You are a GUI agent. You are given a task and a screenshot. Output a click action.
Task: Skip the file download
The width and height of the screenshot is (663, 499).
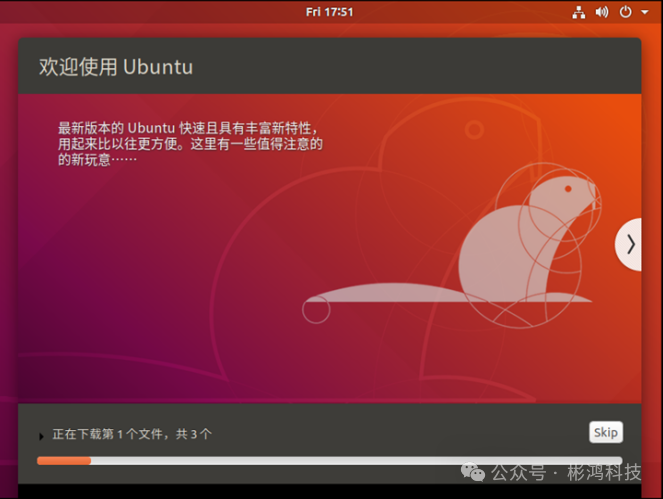click(x=605, y=432)
